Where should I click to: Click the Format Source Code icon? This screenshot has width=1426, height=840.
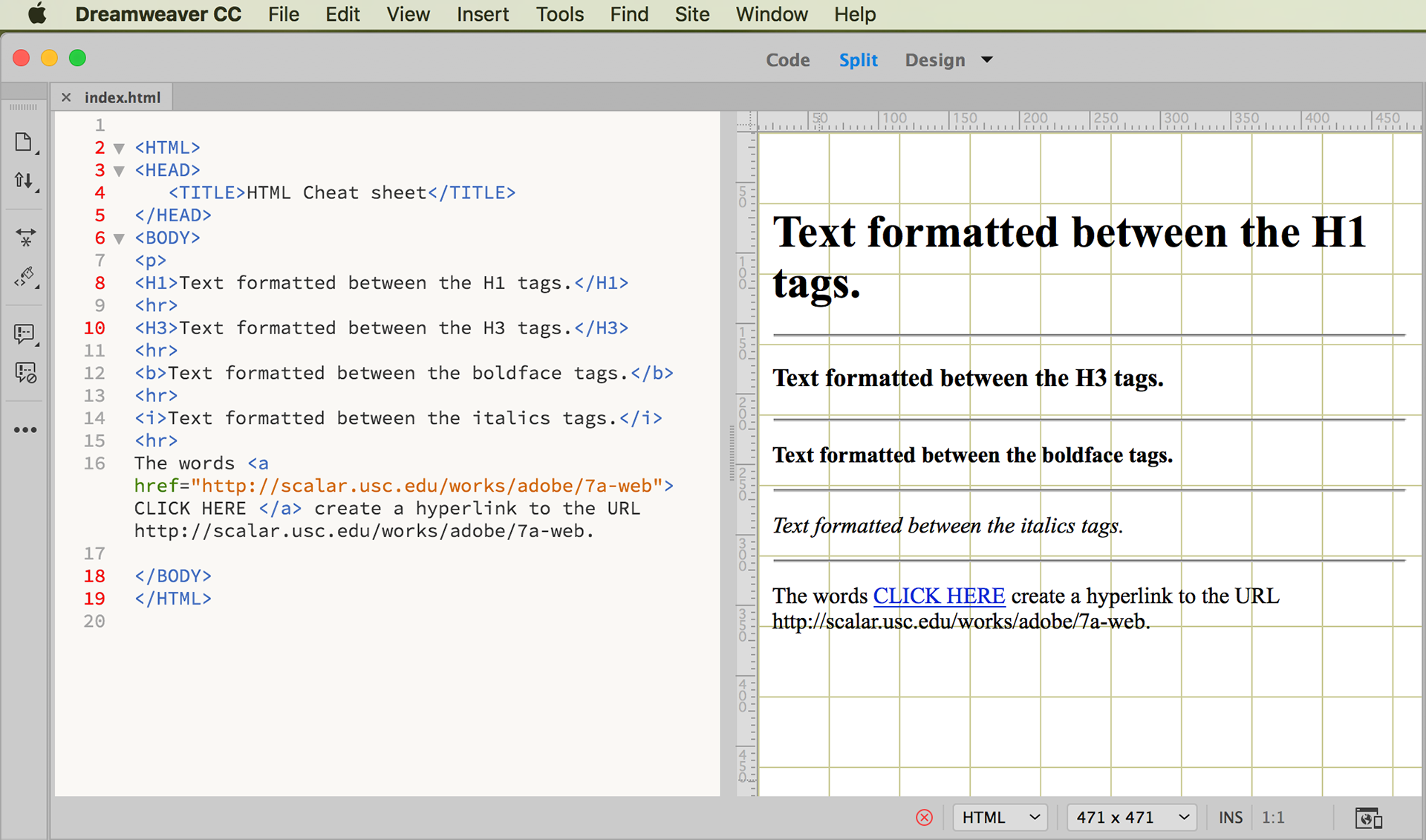[x=25, y=278]
